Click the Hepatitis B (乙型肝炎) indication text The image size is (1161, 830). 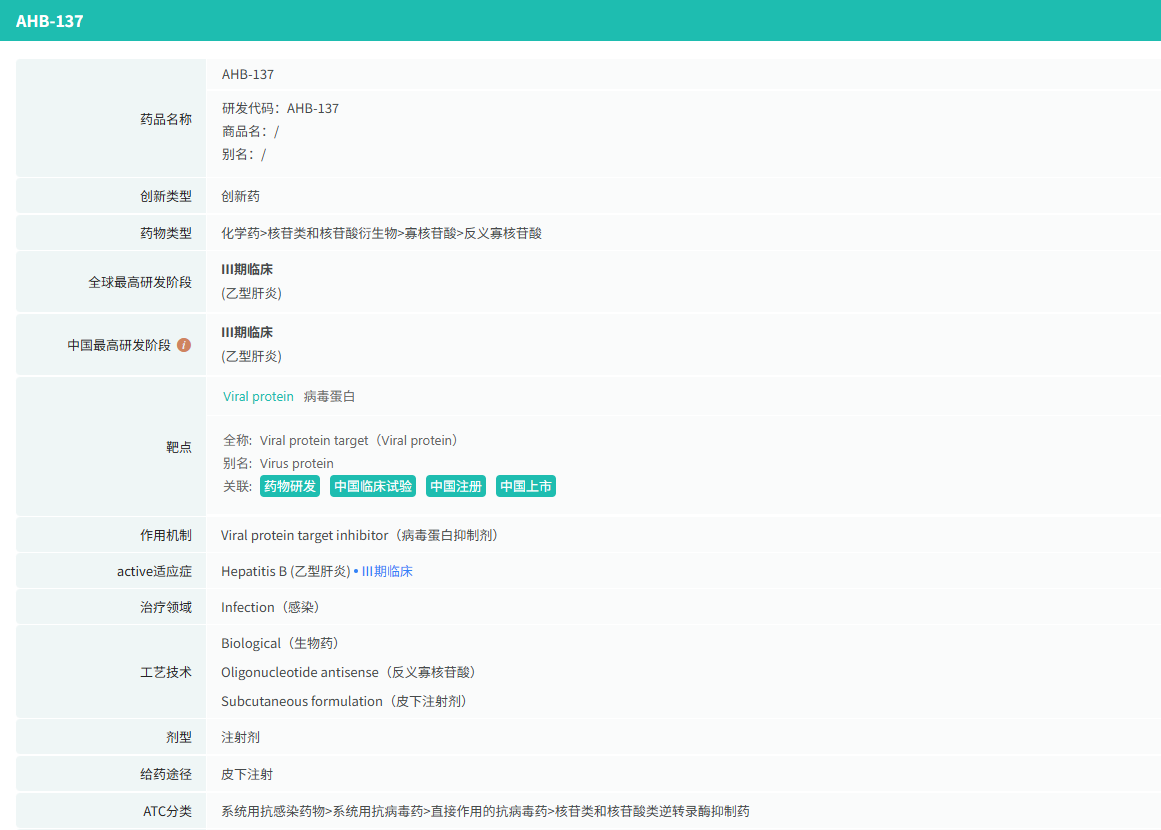click(x=285, y=572)
